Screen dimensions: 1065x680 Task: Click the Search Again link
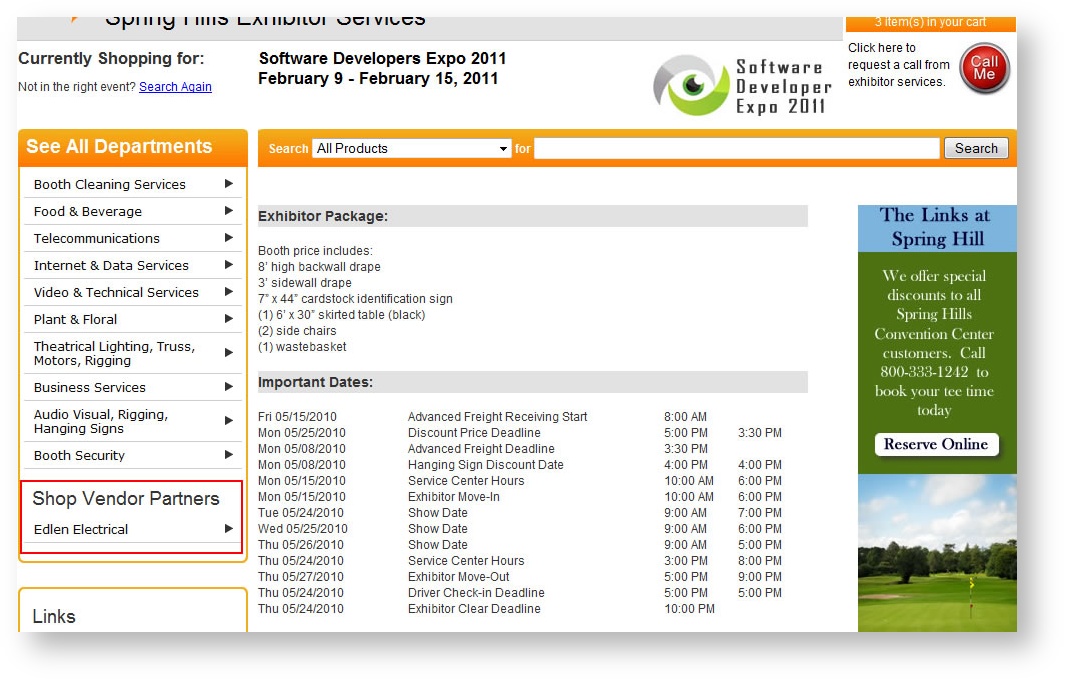tap(175, 87)
